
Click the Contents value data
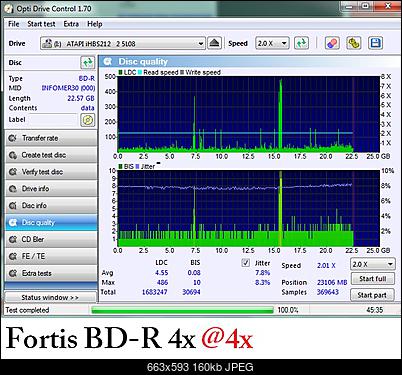tap(88, 108)
